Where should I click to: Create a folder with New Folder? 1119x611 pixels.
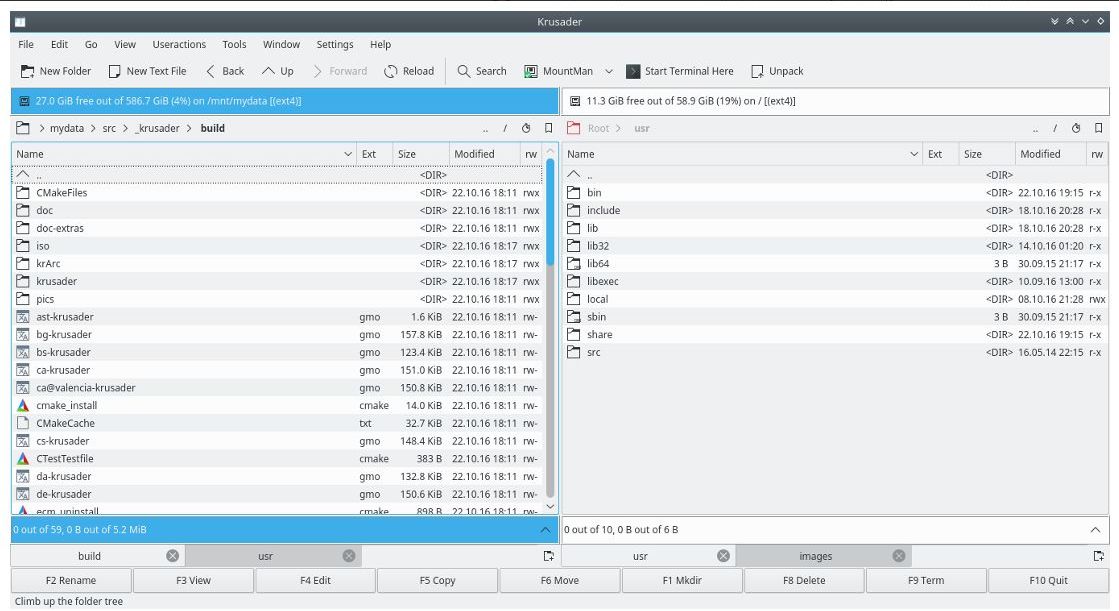click(56, 71)
